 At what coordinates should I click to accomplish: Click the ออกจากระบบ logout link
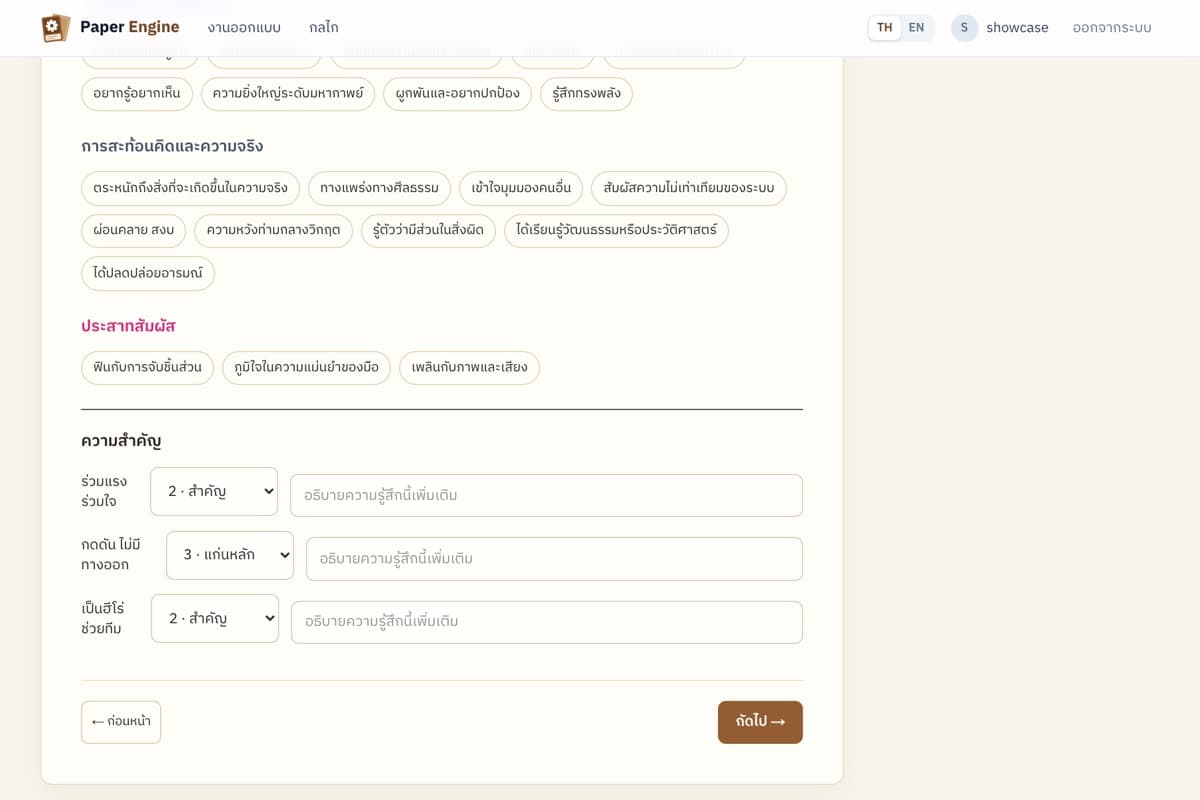point(1112,28)
